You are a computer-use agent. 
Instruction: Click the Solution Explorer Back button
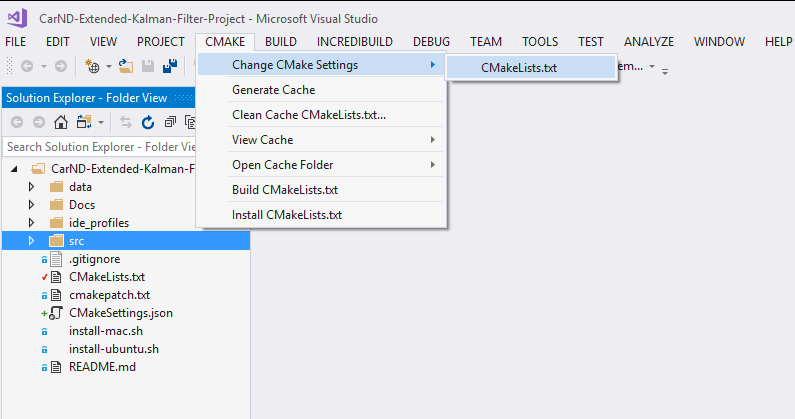tap(17, 122)
